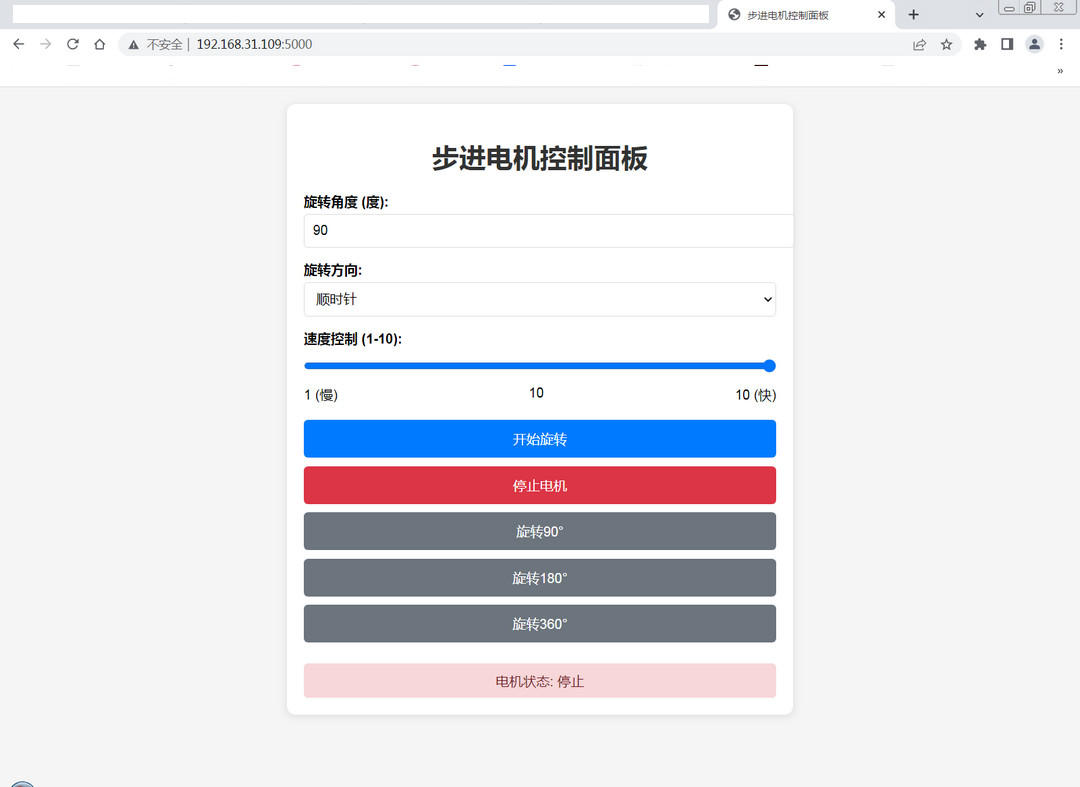This screenshot has width=1080, height=787.
Task: Expand hidden bookmarks overflow chevron
Action: (1060, 71)
